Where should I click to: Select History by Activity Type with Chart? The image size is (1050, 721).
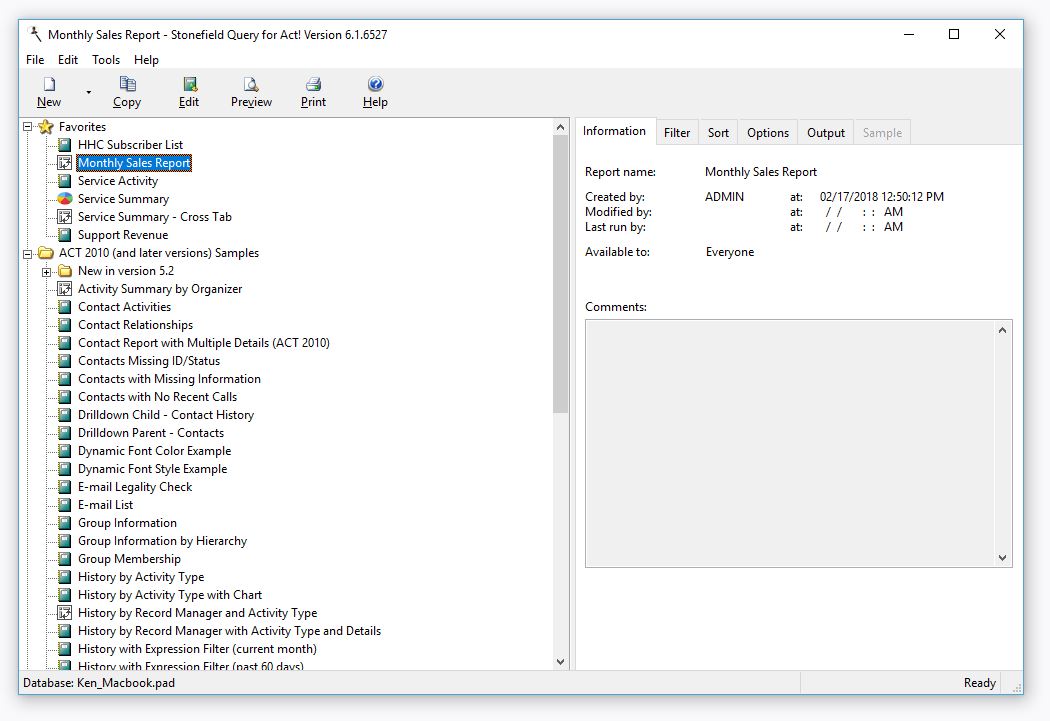[170, 595]
